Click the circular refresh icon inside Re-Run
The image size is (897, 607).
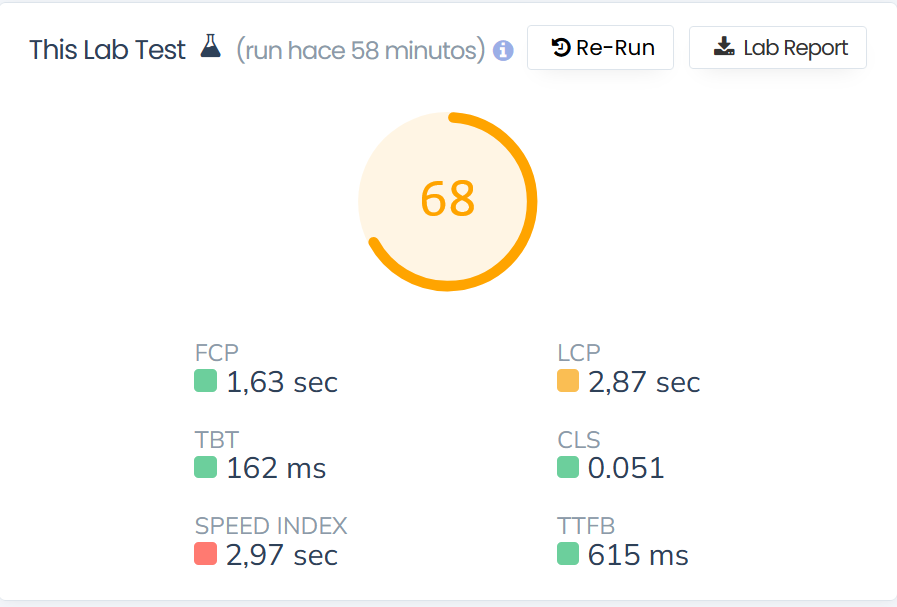(x=560, y=46)
